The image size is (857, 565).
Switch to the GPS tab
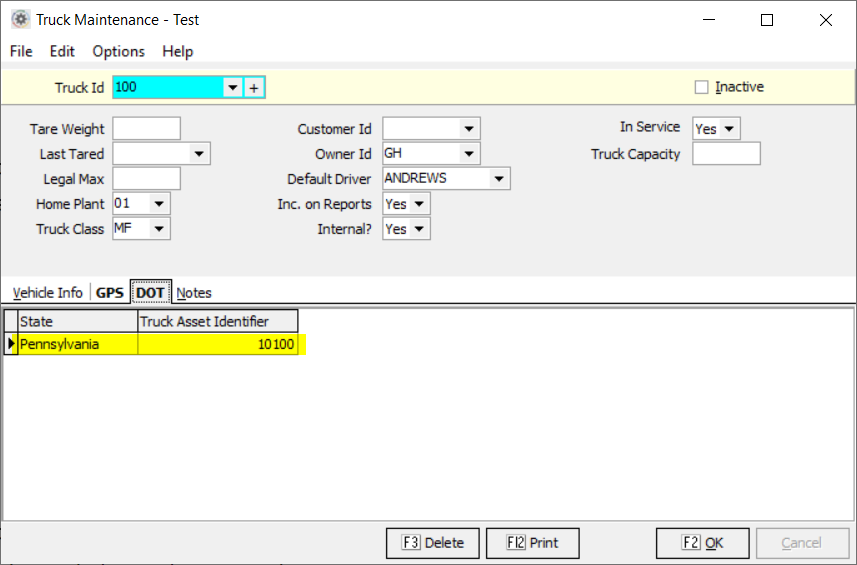(110, 293)
